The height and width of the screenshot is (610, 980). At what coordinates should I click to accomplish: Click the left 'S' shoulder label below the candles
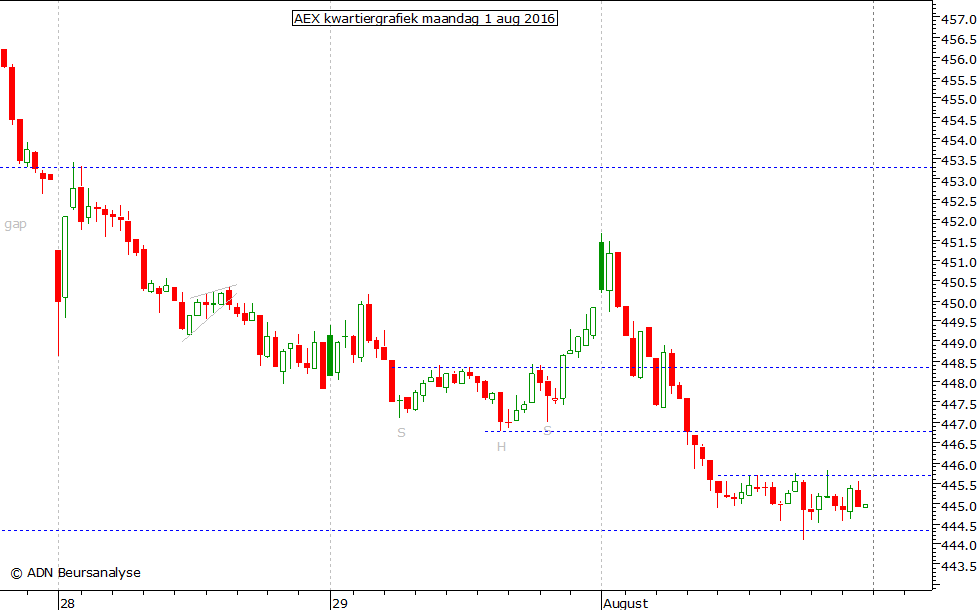401,432
